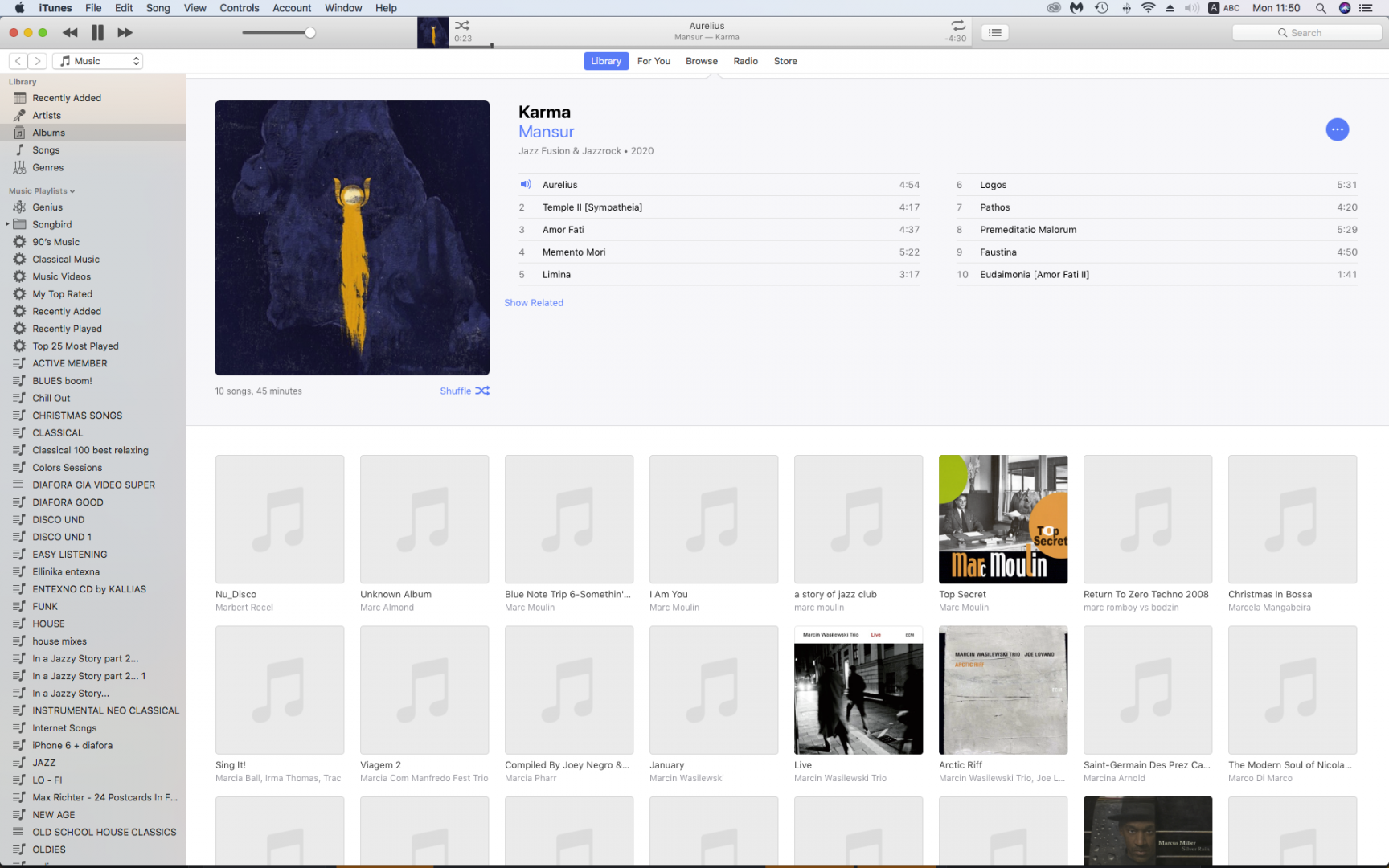The width and height of the screenshot is (1389, 868).
Task: Switch to the For You tab
Action: (x=653, y=61)
